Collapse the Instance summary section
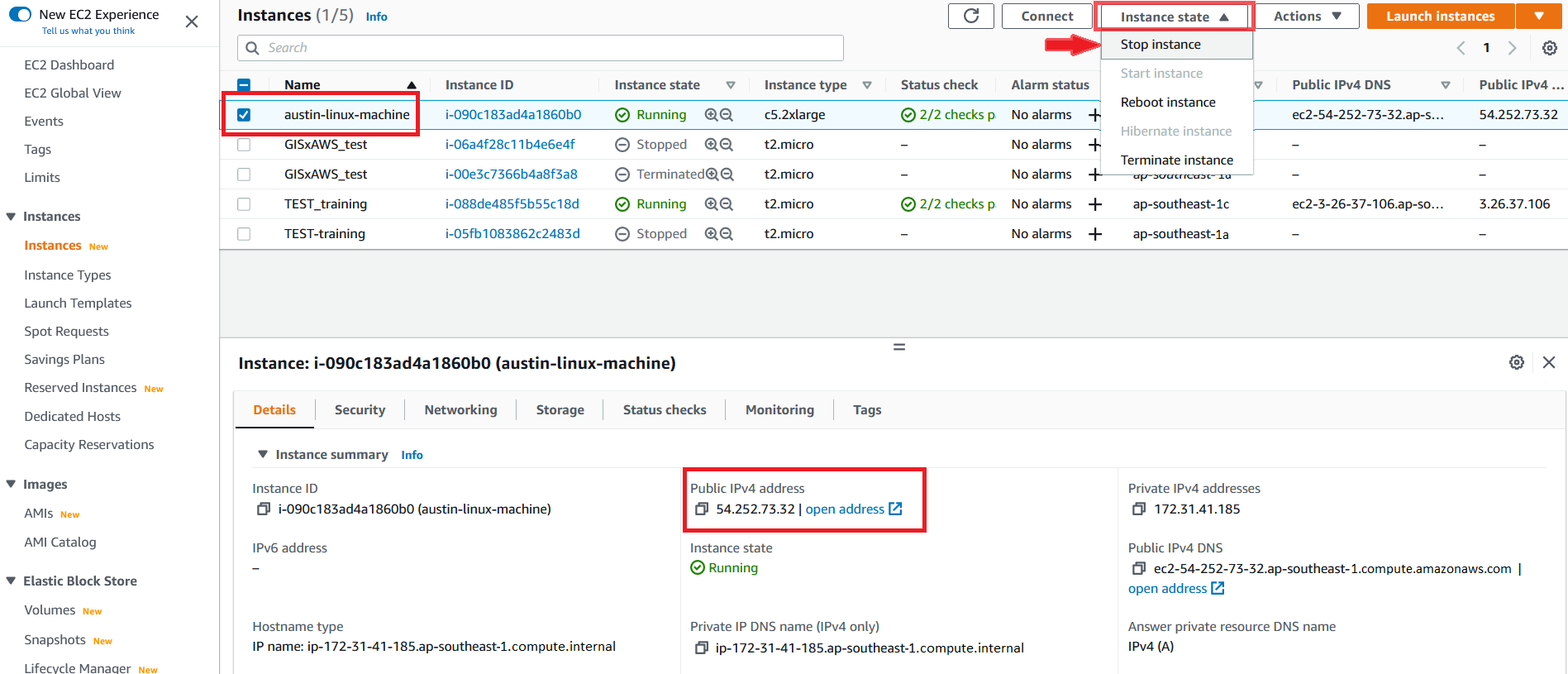Screen dimensions: 1568x674 (263, 454)
